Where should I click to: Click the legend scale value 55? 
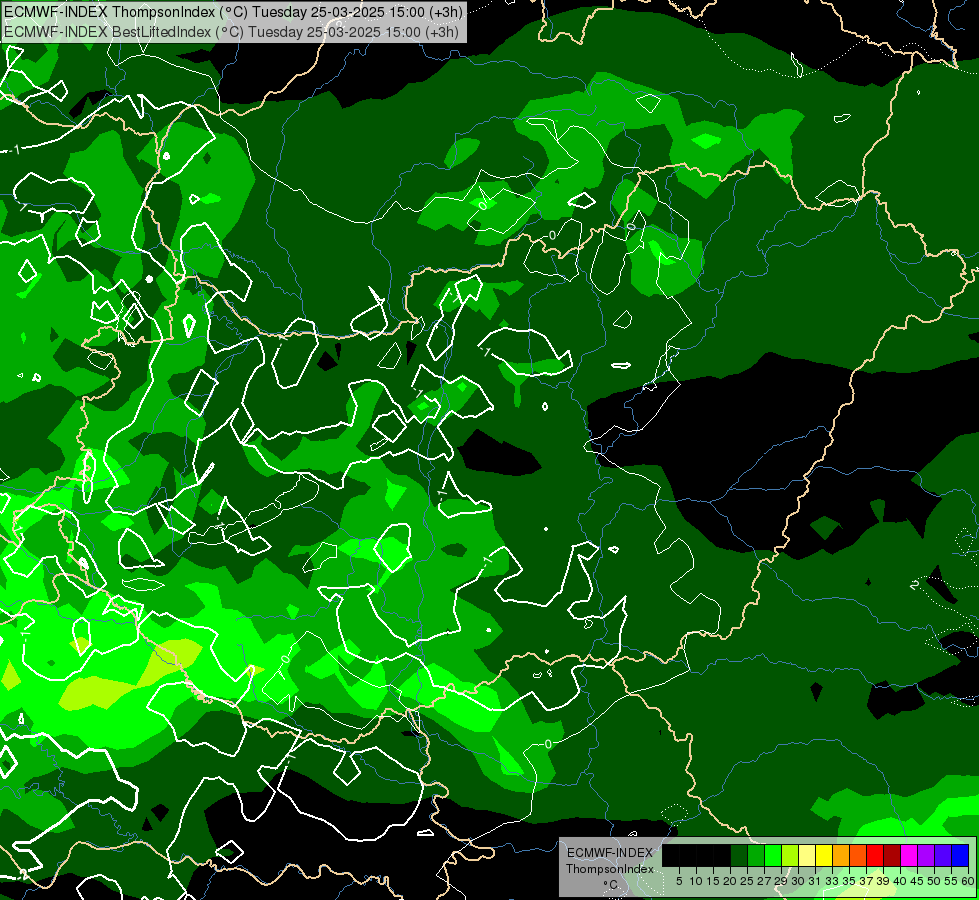point(952,881)
